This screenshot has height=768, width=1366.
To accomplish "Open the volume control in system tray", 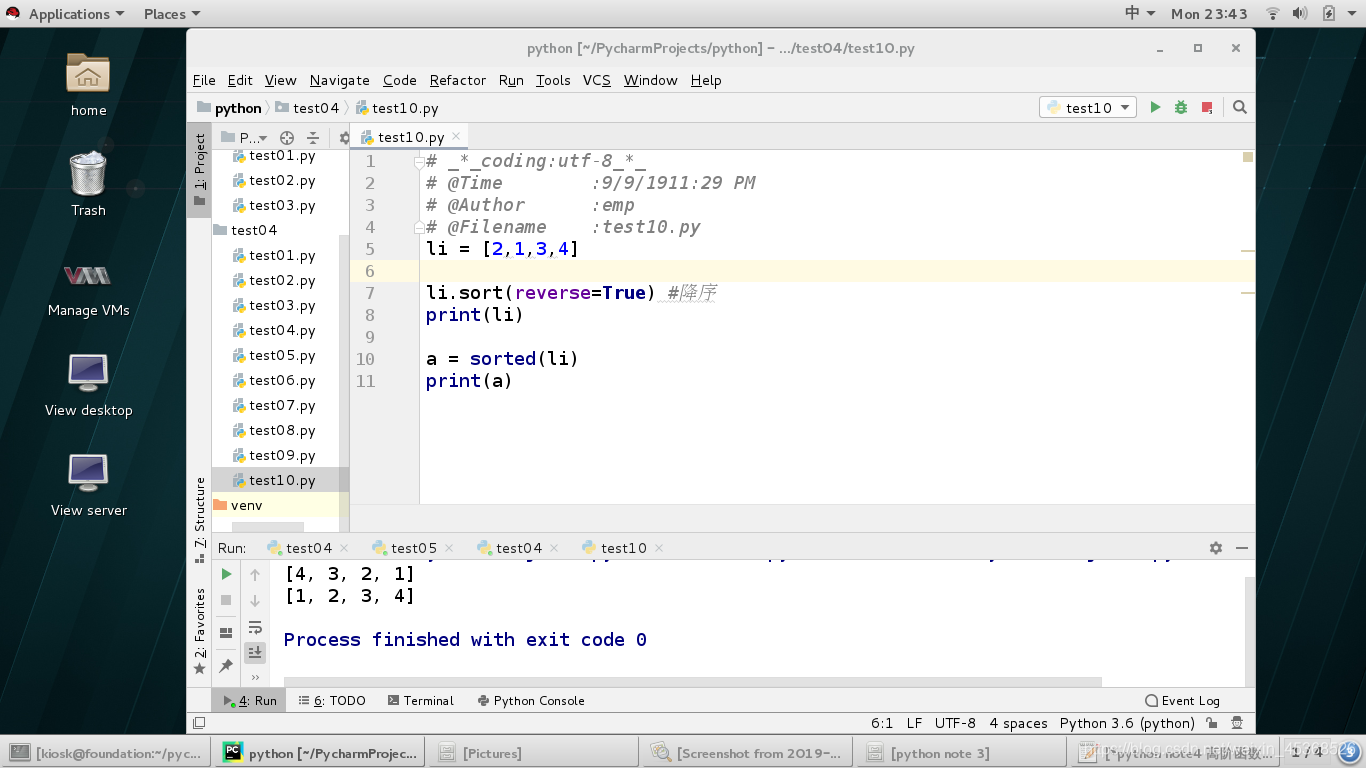I will point(1300,13).
